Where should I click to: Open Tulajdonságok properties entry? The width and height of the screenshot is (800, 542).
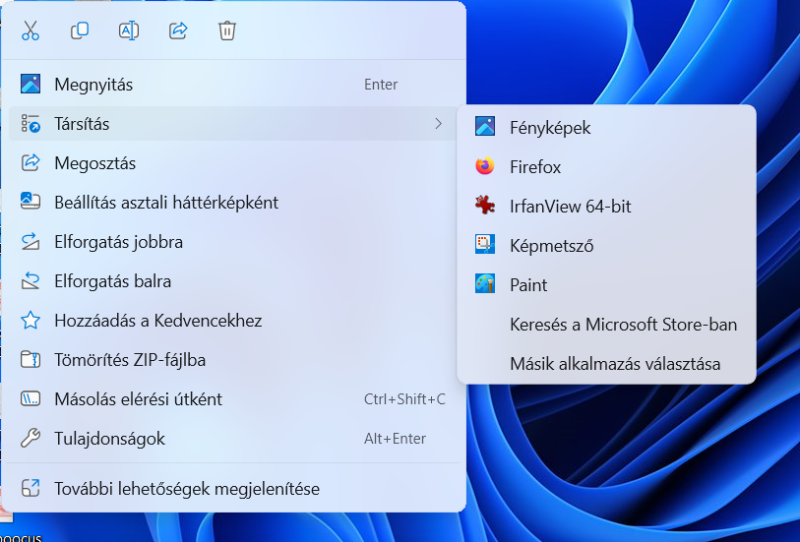234,438
